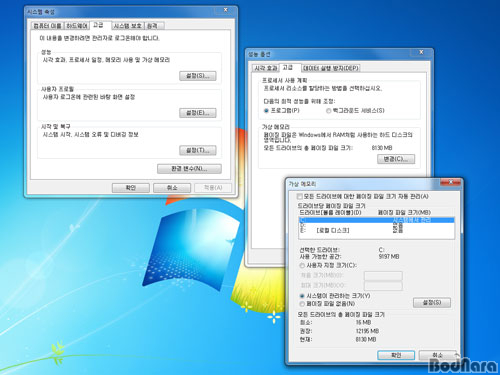Select the C: drive row

(x=377, y=220)
